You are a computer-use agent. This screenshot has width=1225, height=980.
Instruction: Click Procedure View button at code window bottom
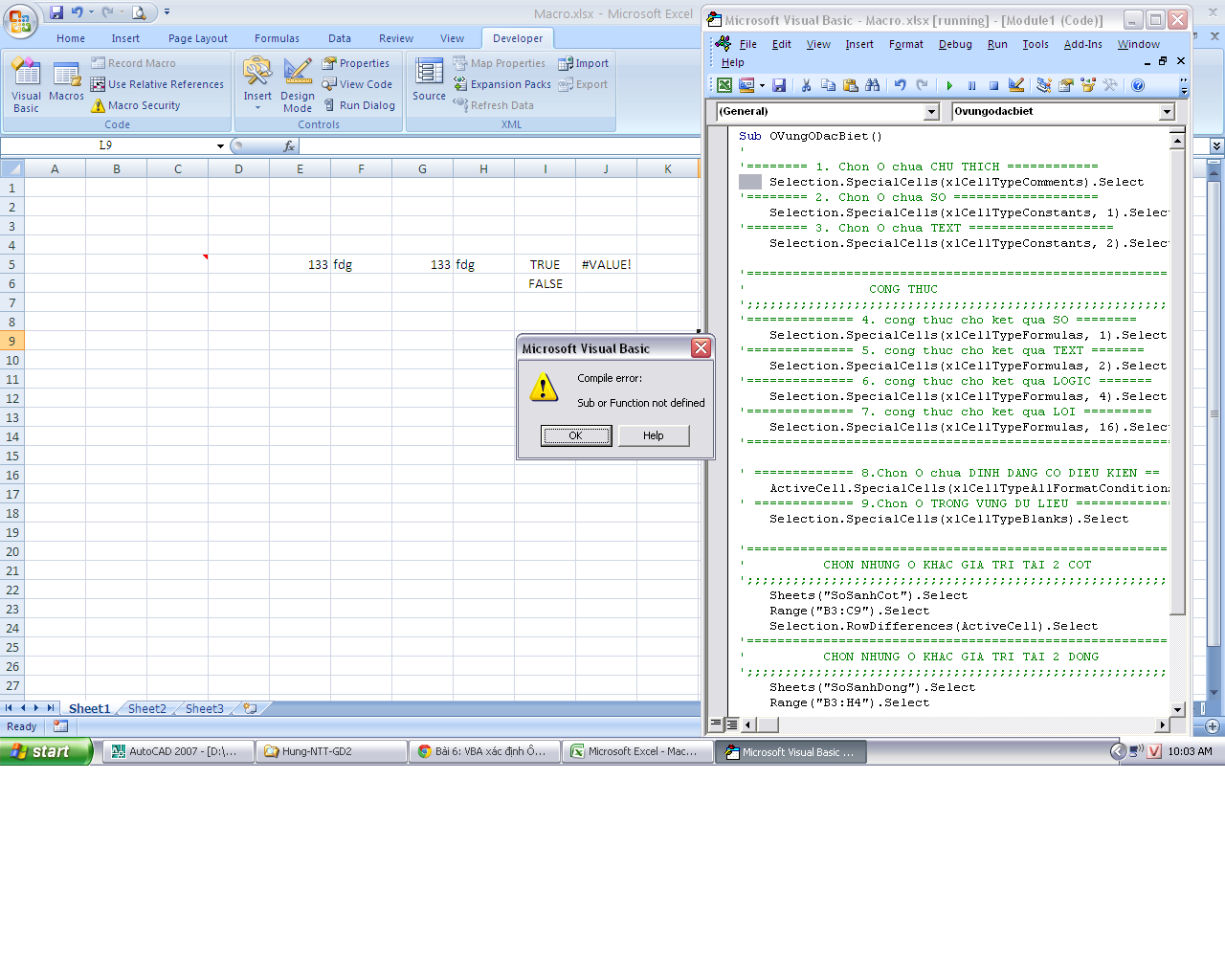pos(716,724)
